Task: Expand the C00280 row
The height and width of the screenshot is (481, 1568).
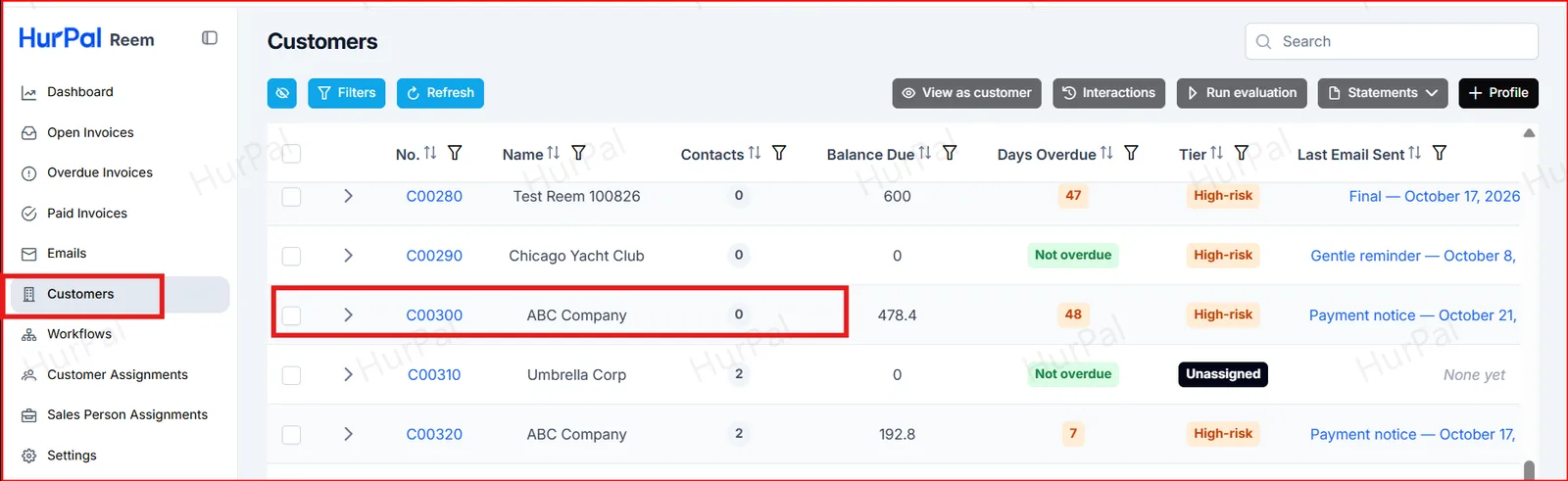Action: (x=348, y=196)
